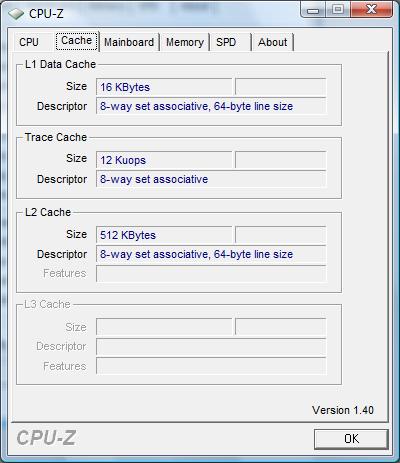Click the L1 Data Cache descriptor field
The height and width of the screenshot is (463, 400).
[211, 106]
